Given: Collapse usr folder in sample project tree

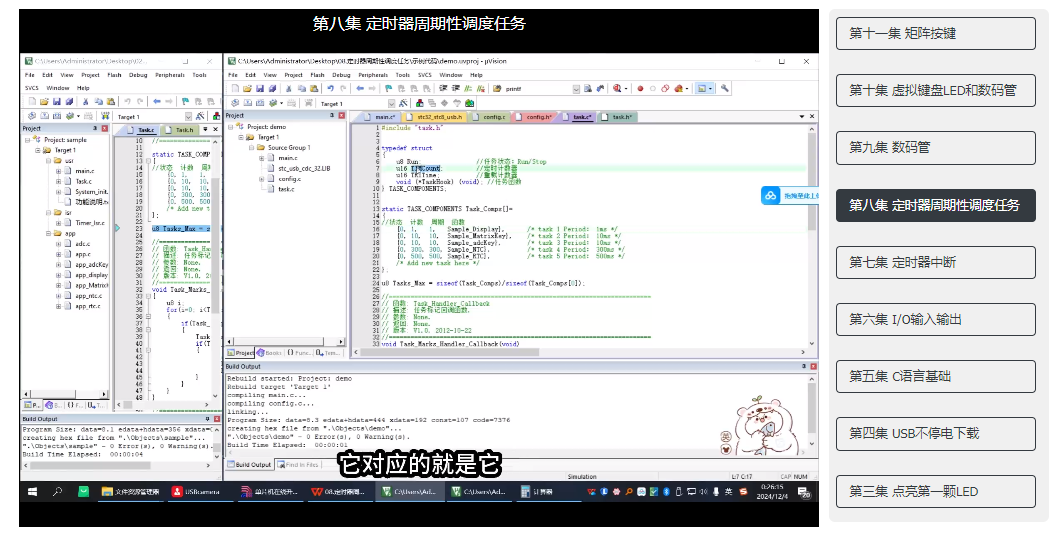Looking at the screenshot, I should [49, 161].
